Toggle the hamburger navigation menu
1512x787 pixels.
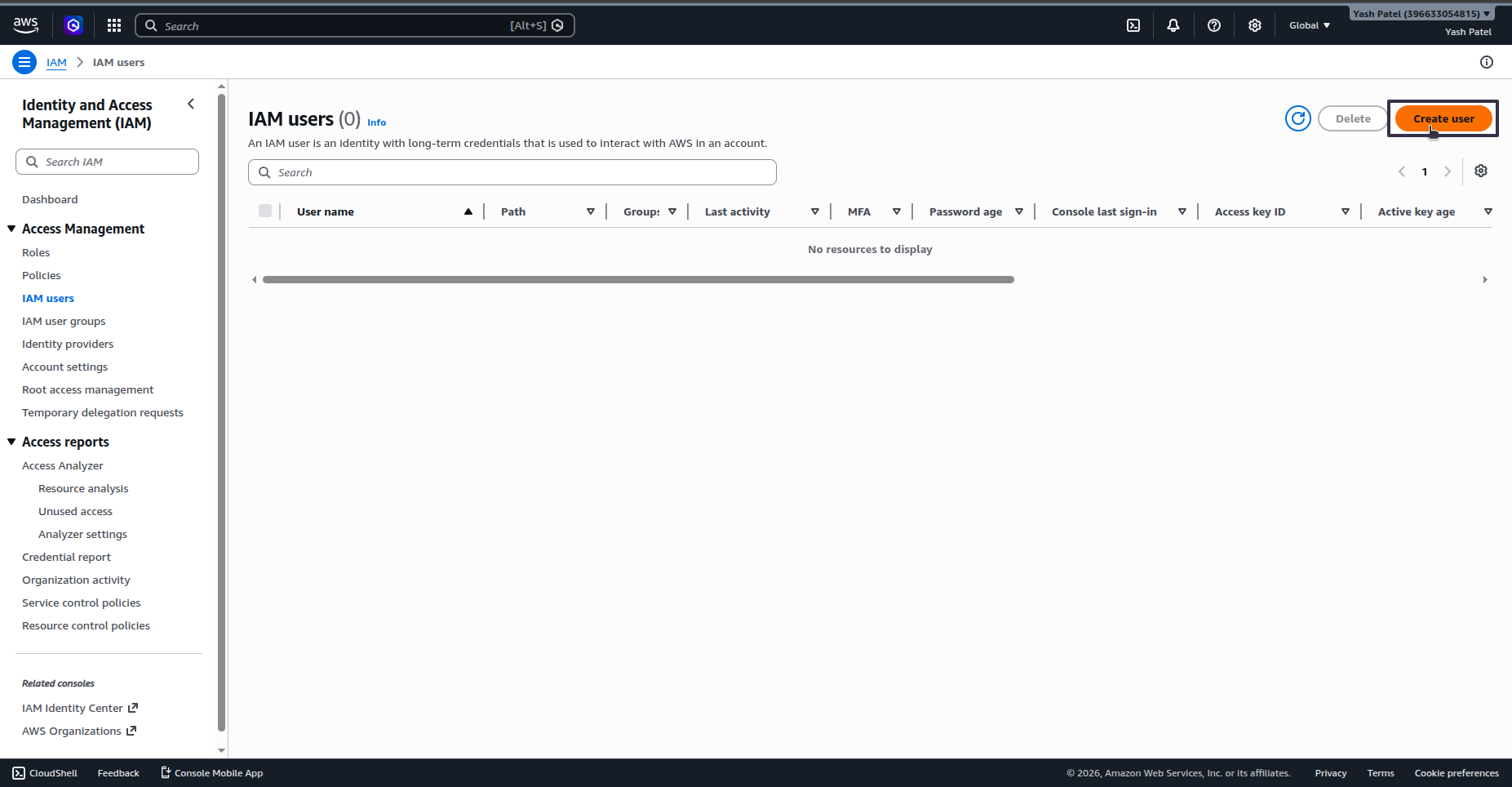[24, 62]
